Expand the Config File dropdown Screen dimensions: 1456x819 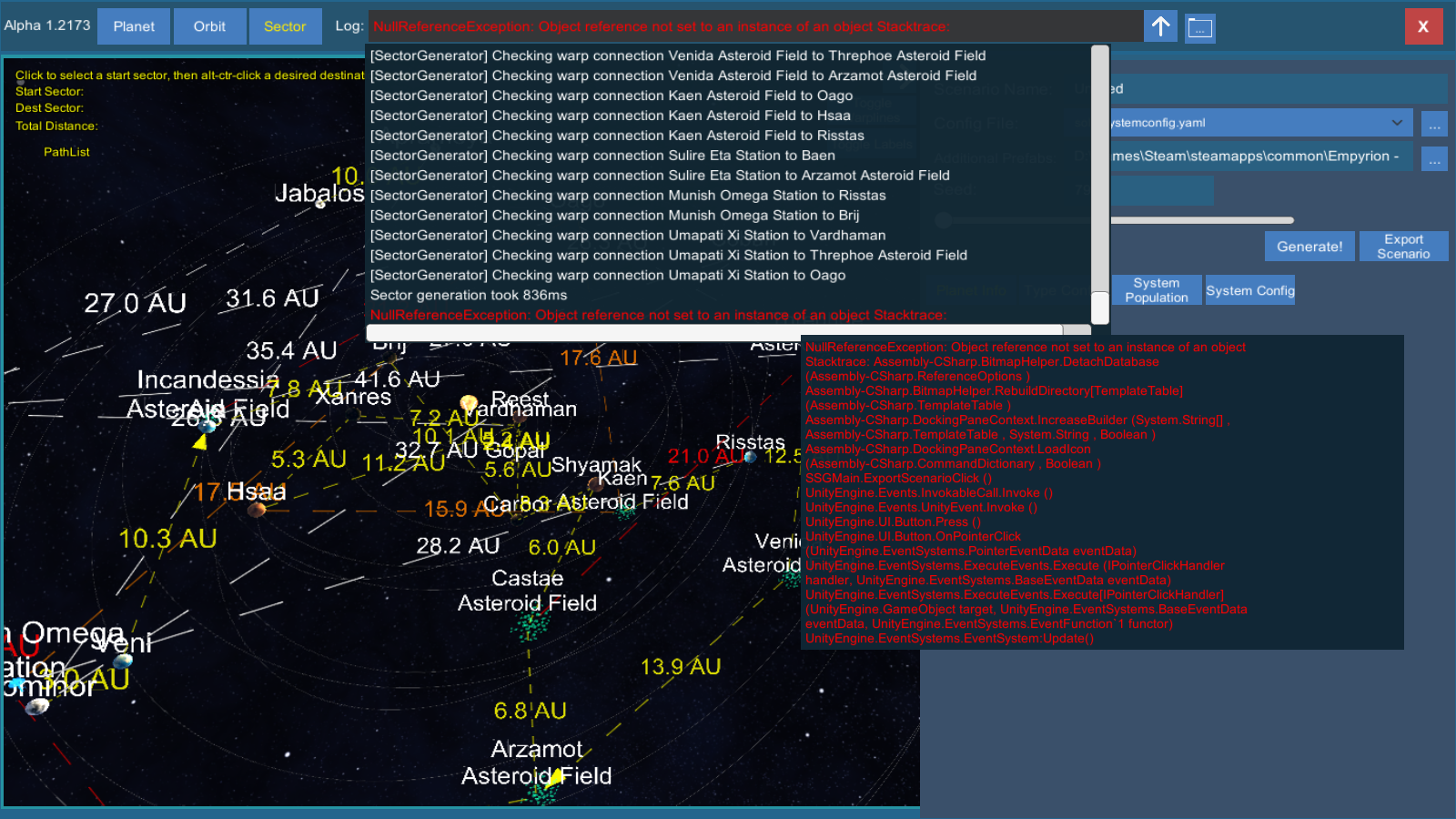(x=1396, y=123)
